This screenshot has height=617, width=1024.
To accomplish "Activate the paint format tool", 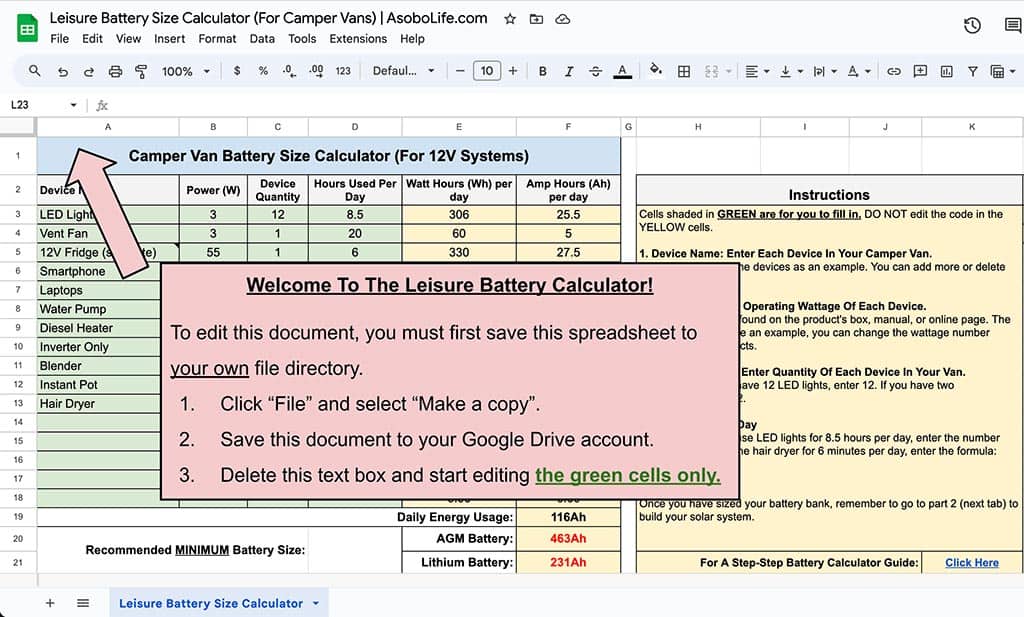I will pyautogui.click(x=141, y=71).
